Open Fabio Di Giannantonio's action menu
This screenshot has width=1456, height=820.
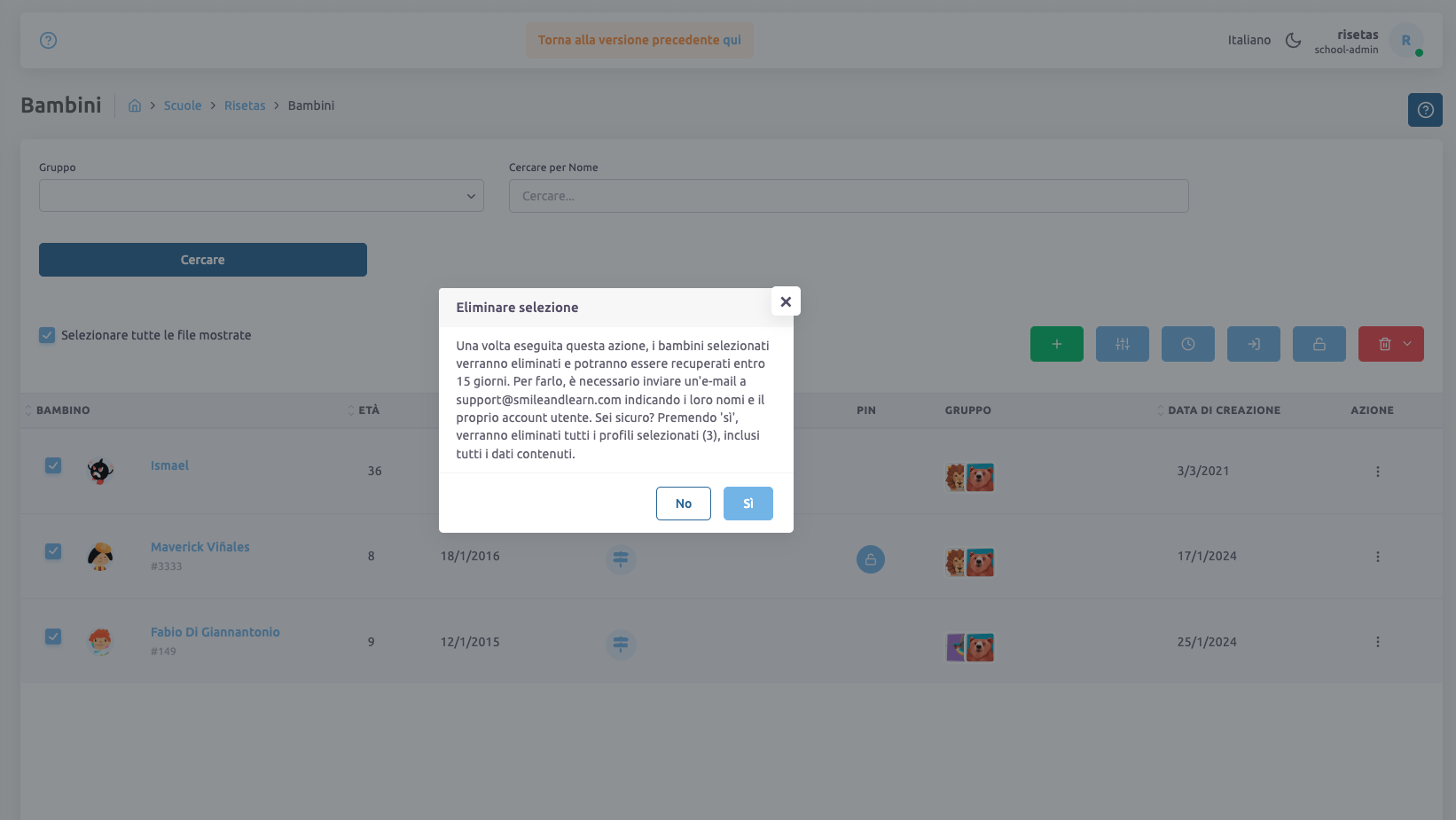click(x=1377, y=642)
